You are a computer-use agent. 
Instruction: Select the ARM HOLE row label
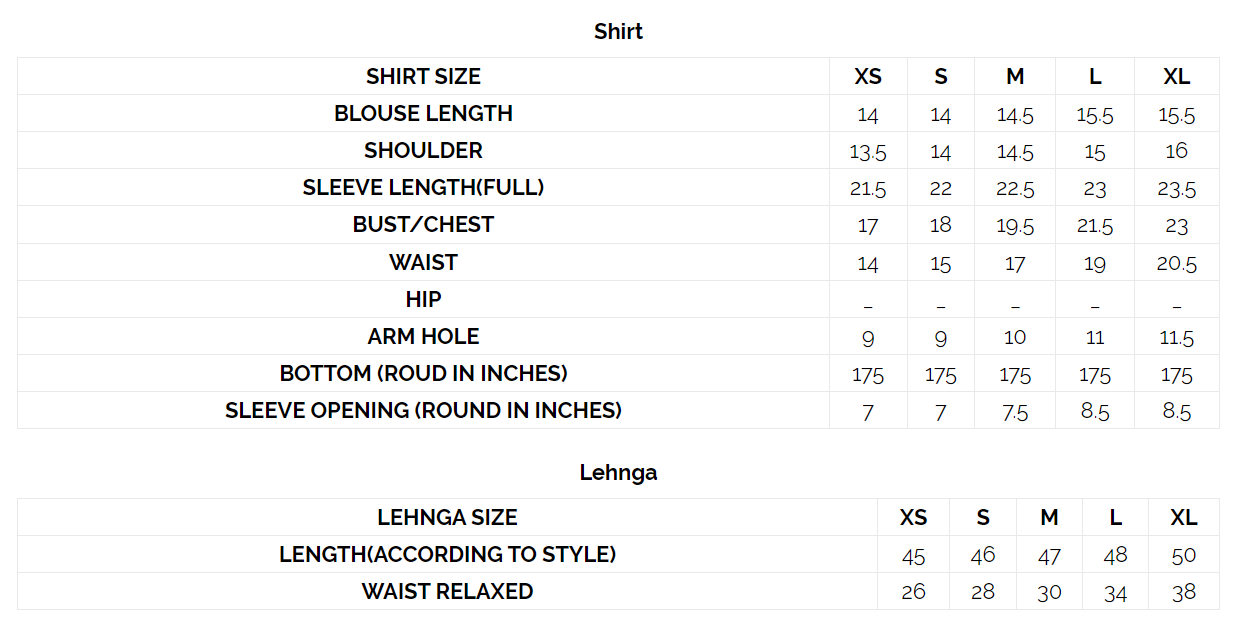pos(423,336)
